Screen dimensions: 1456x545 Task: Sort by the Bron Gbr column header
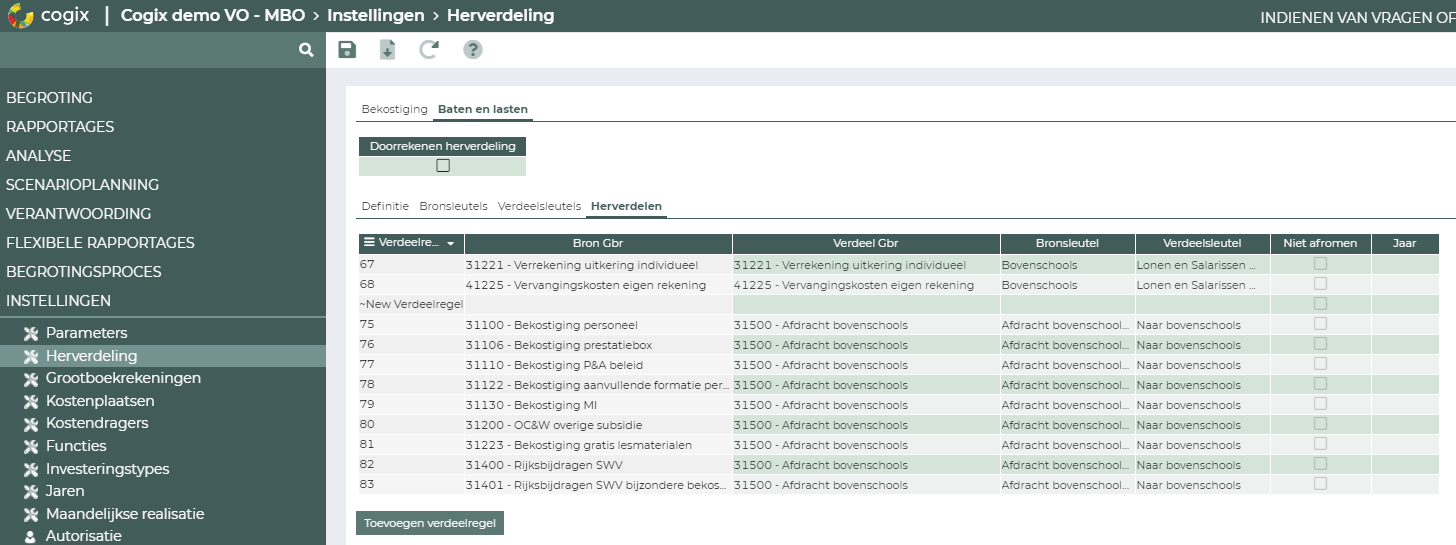tap(598, 244)
